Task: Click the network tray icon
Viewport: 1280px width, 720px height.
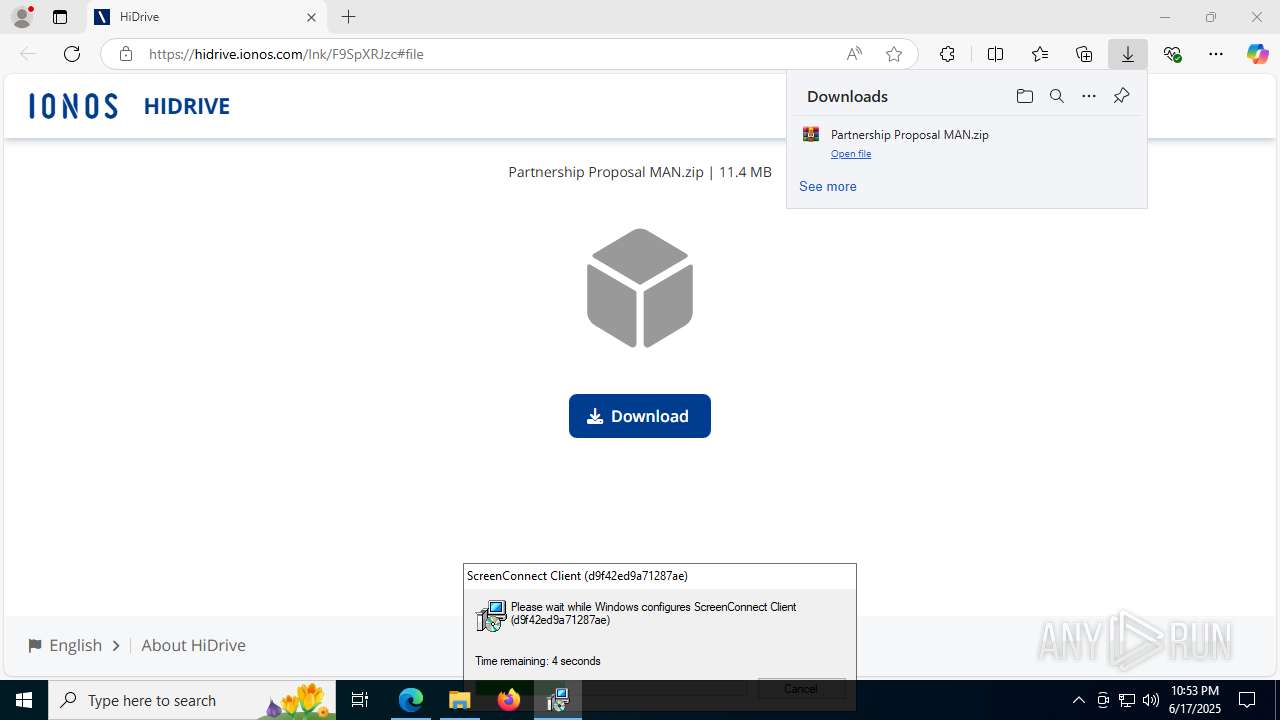Action: click(x=1127, y=700)
